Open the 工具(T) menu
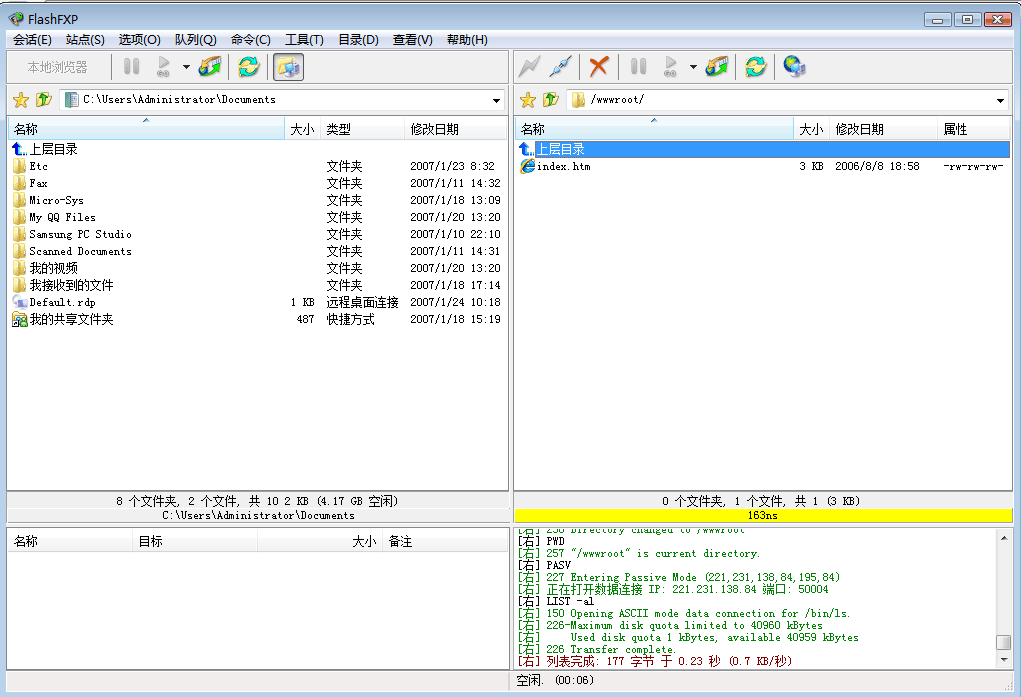 click(304, 40)
